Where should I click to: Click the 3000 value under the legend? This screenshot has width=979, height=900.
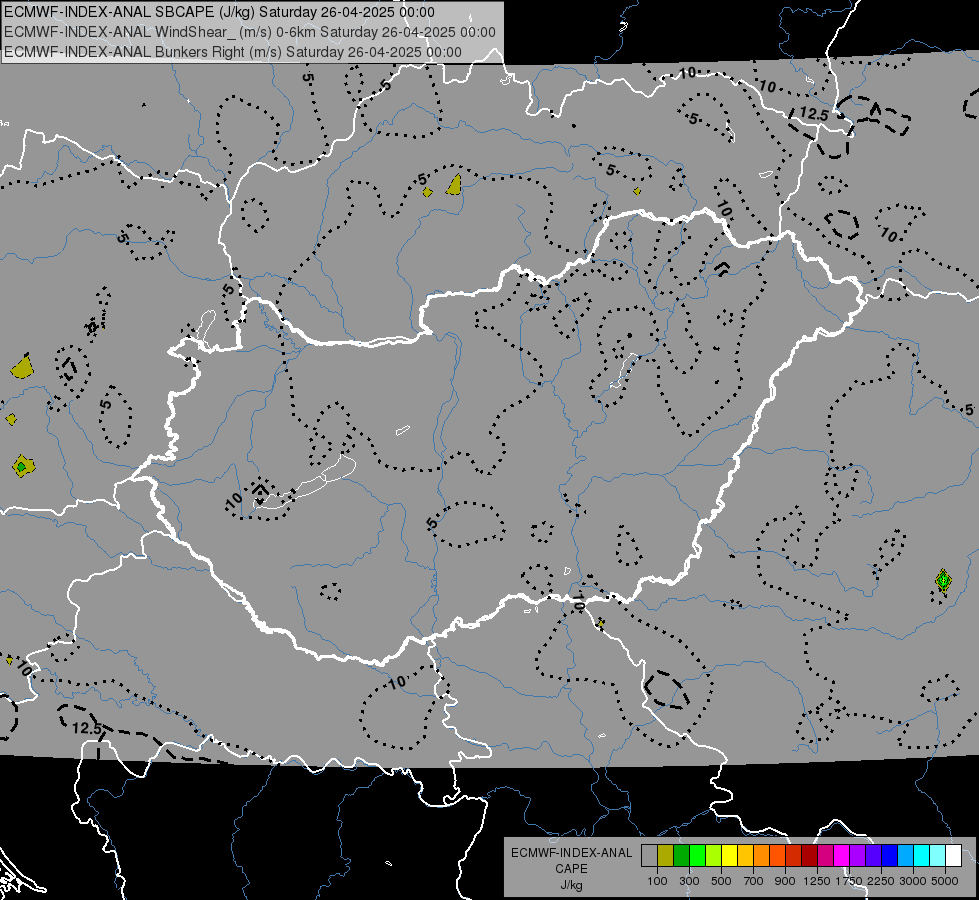(x=913, y=881)
